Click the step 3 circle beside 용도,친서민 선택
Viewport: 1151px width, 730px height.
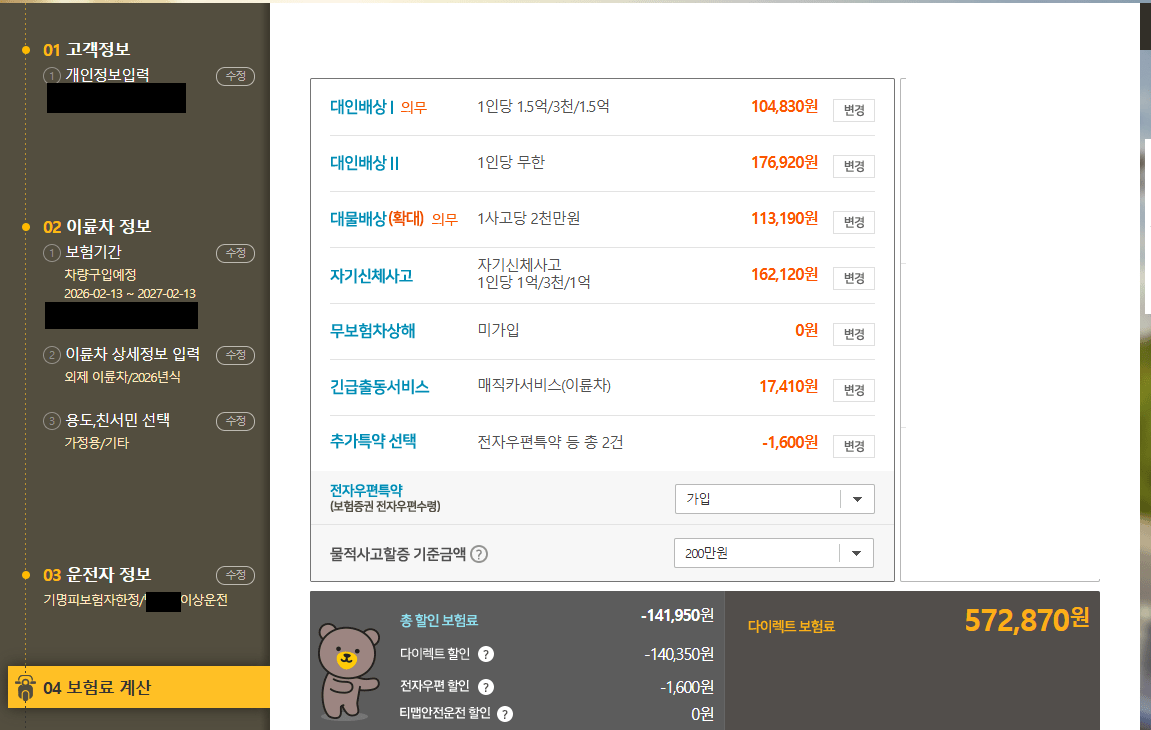pos(52,421)
